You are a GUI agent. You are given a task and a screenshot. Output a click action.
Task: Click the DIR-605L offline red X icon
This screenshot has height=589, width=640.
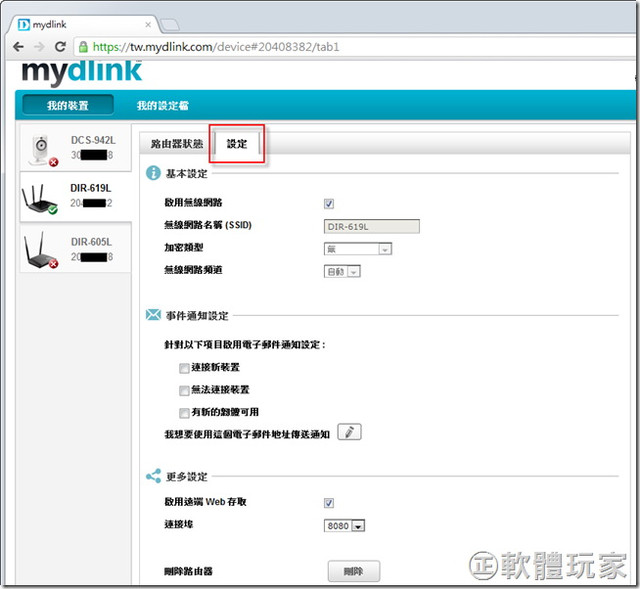coord(53,264)
